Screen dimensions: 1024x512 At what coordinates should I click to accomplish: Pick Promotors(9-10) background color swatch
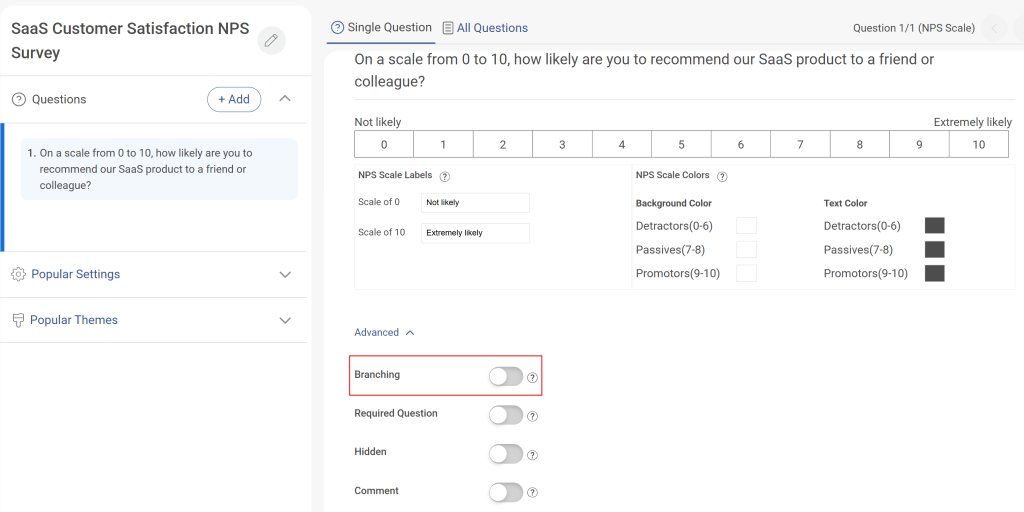[x=746, y=273]
